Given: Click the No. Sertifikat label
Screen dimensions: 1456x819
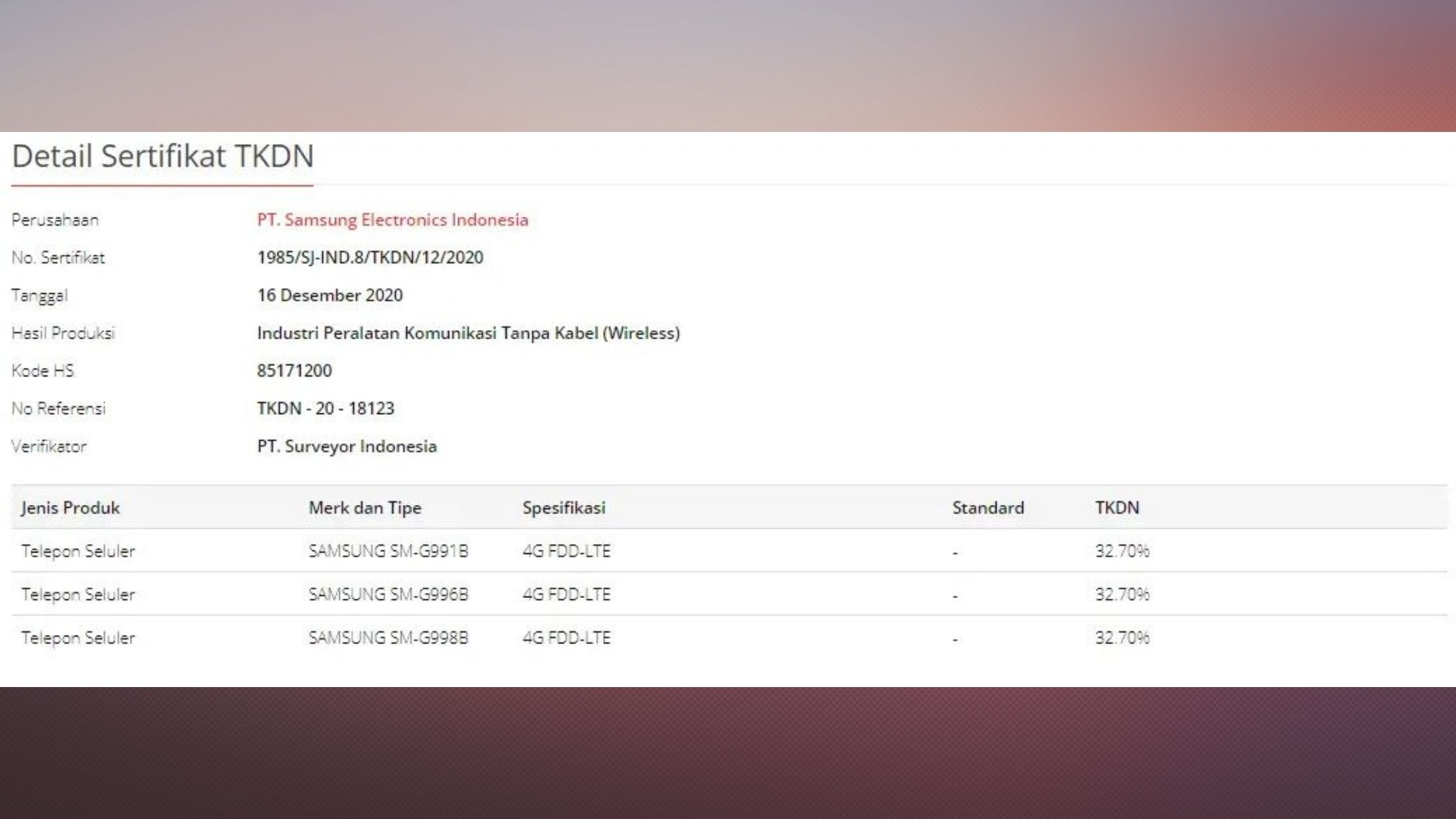Looking at the screenshot, I should click(58, 257).
